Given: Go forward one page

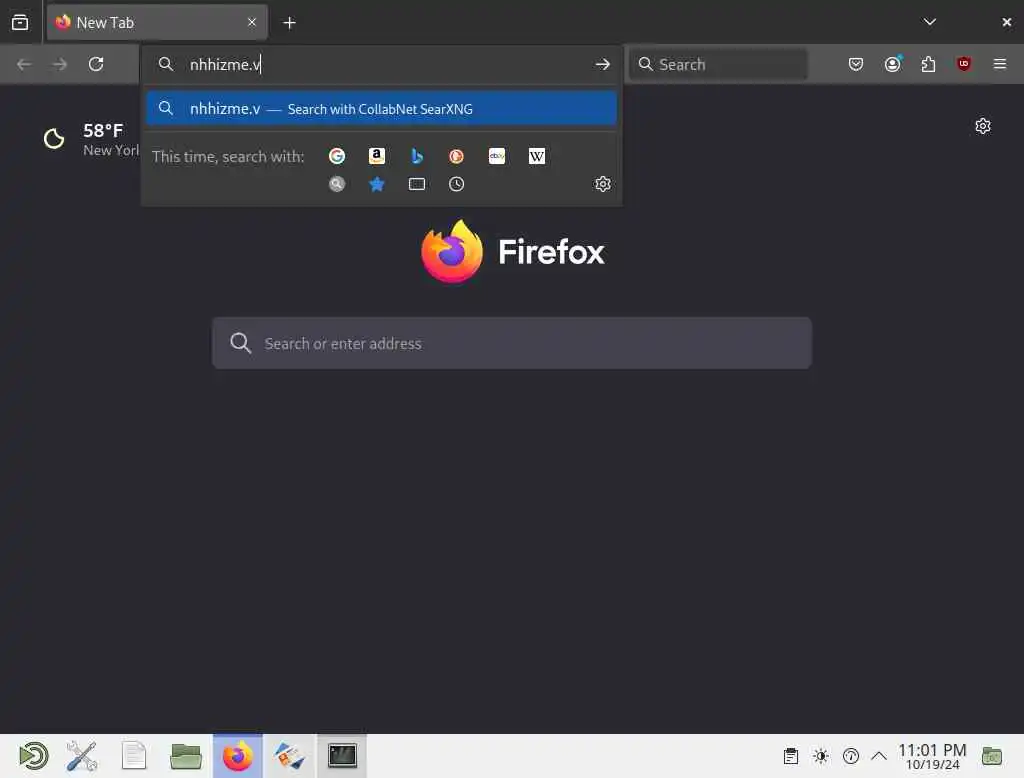Looking at the screenshot, I should click(59, 64).
